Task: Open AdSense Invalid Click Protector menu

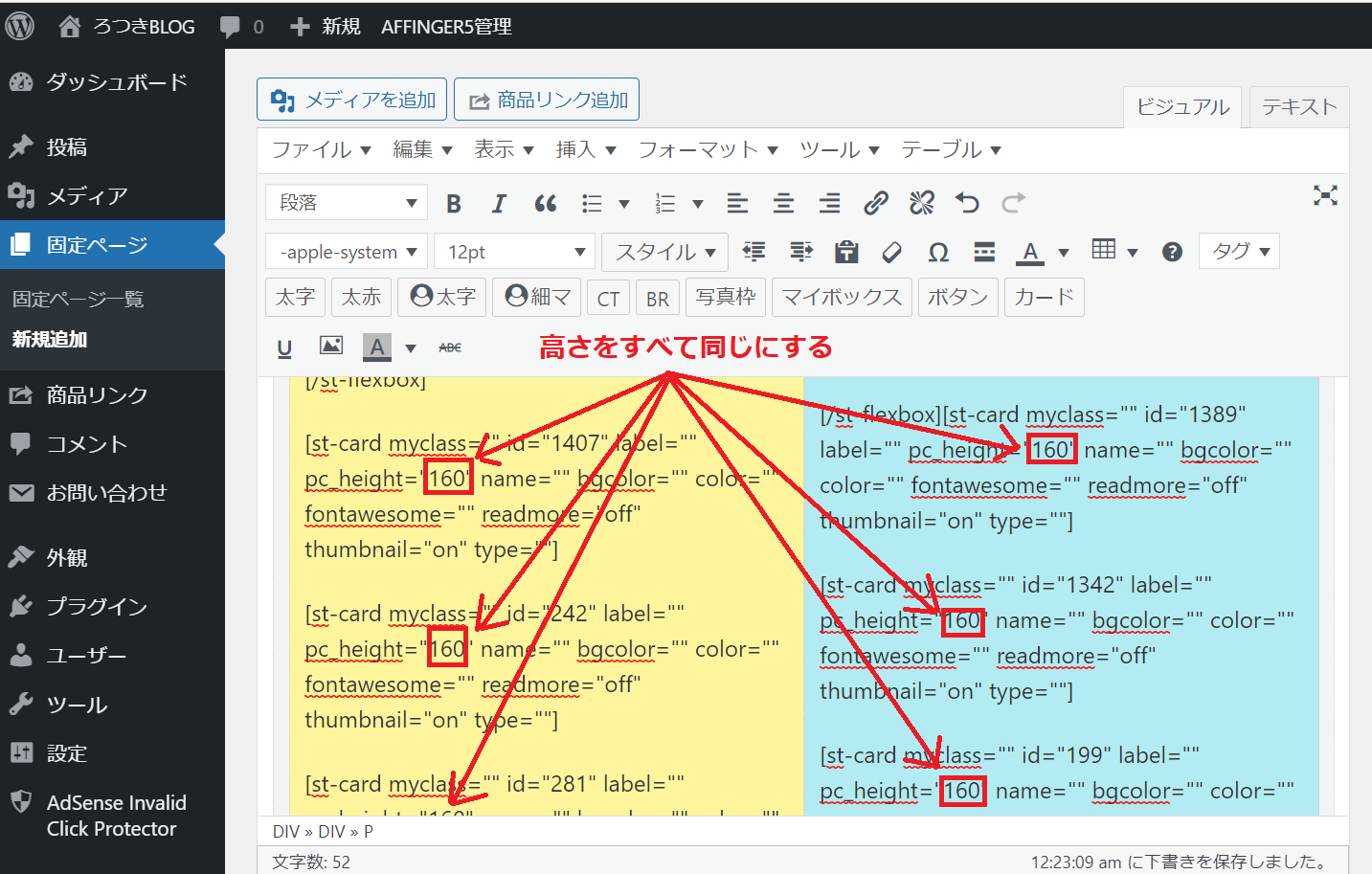Action: 112,816
